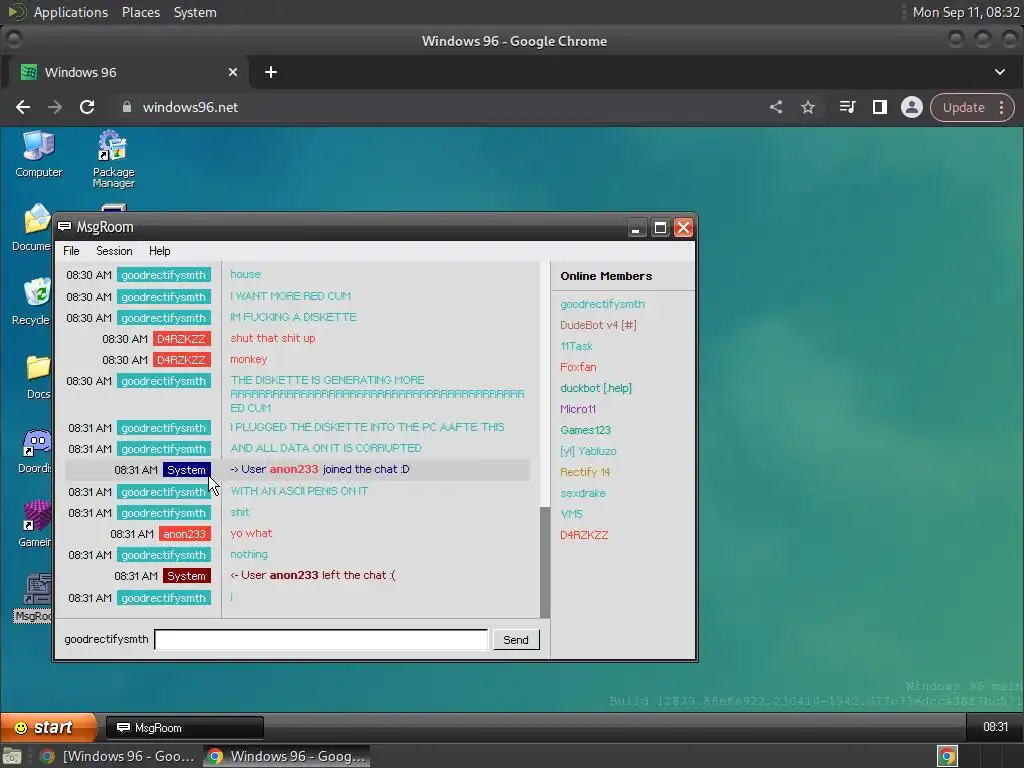Minimize the MsgRoom window

click(x=636, y=228)
